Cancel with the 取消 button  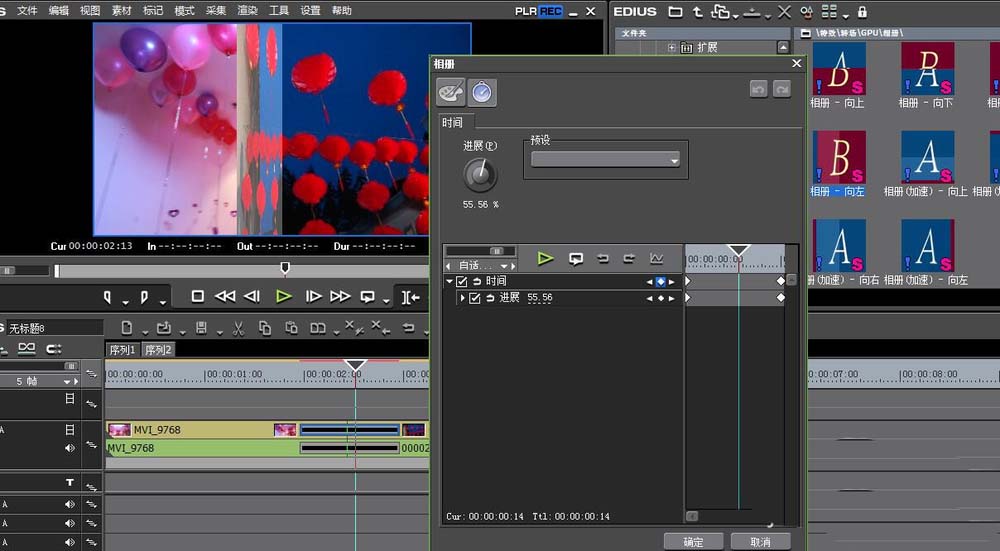coord(760,542)
